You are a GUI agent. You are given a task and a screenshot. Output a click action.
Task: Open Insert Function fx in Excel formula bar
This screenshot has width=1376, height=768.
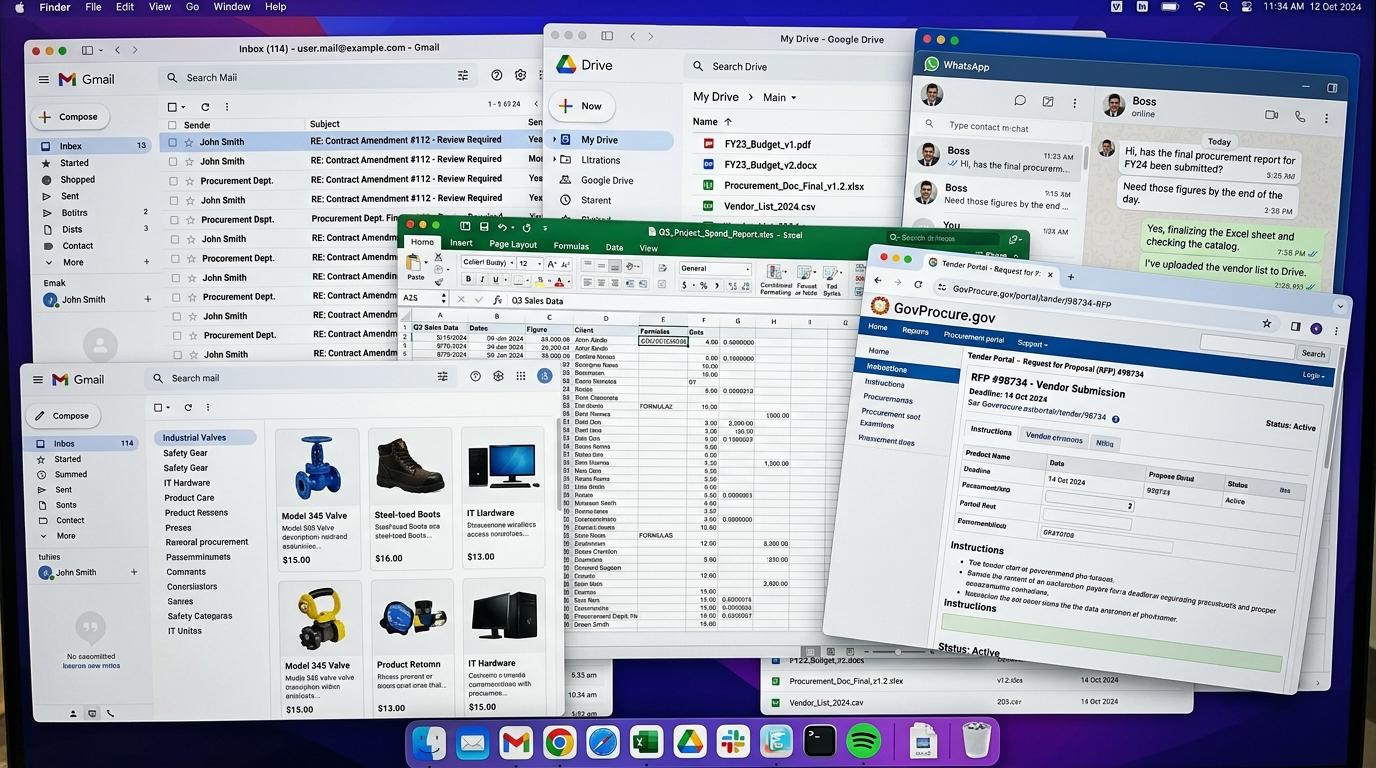pos(497,300)
